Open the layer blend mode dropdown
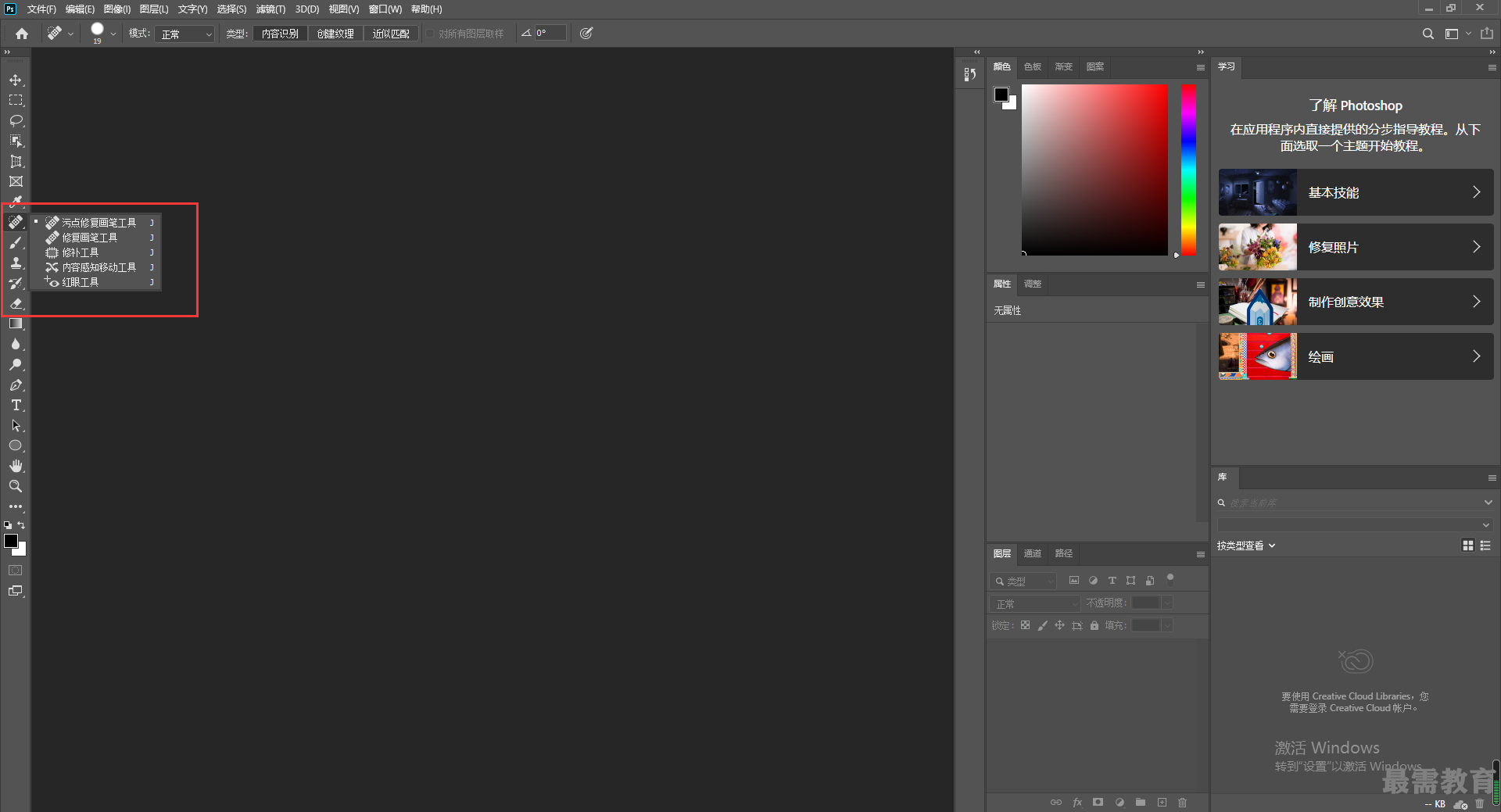Screen dimensions: 1501x812 point(1034,603)
